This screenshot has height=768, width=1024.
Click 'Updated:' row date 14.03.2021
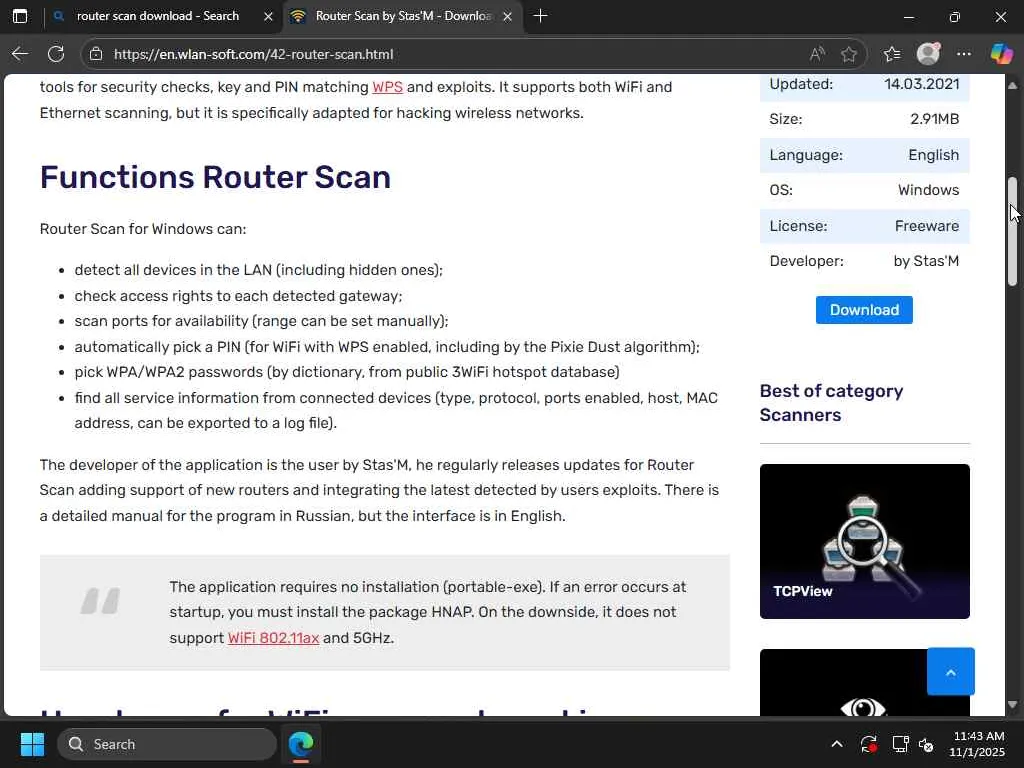pyautogui.click(x=921, y=84)
